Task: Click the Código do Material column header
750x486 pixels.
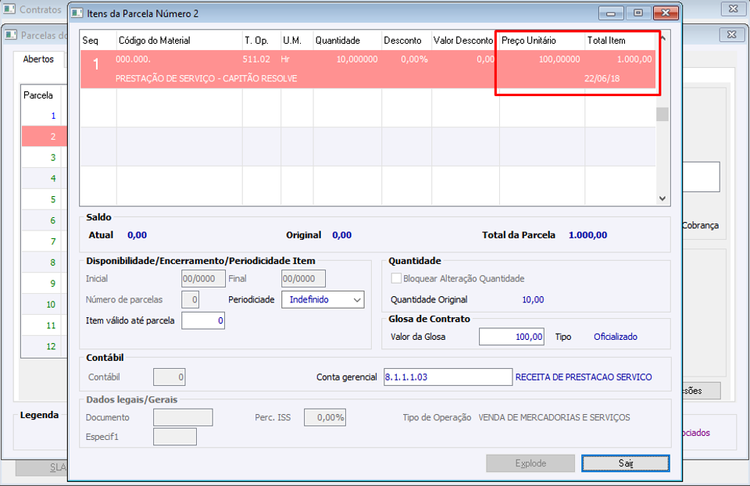Action: tap(179, 41)
